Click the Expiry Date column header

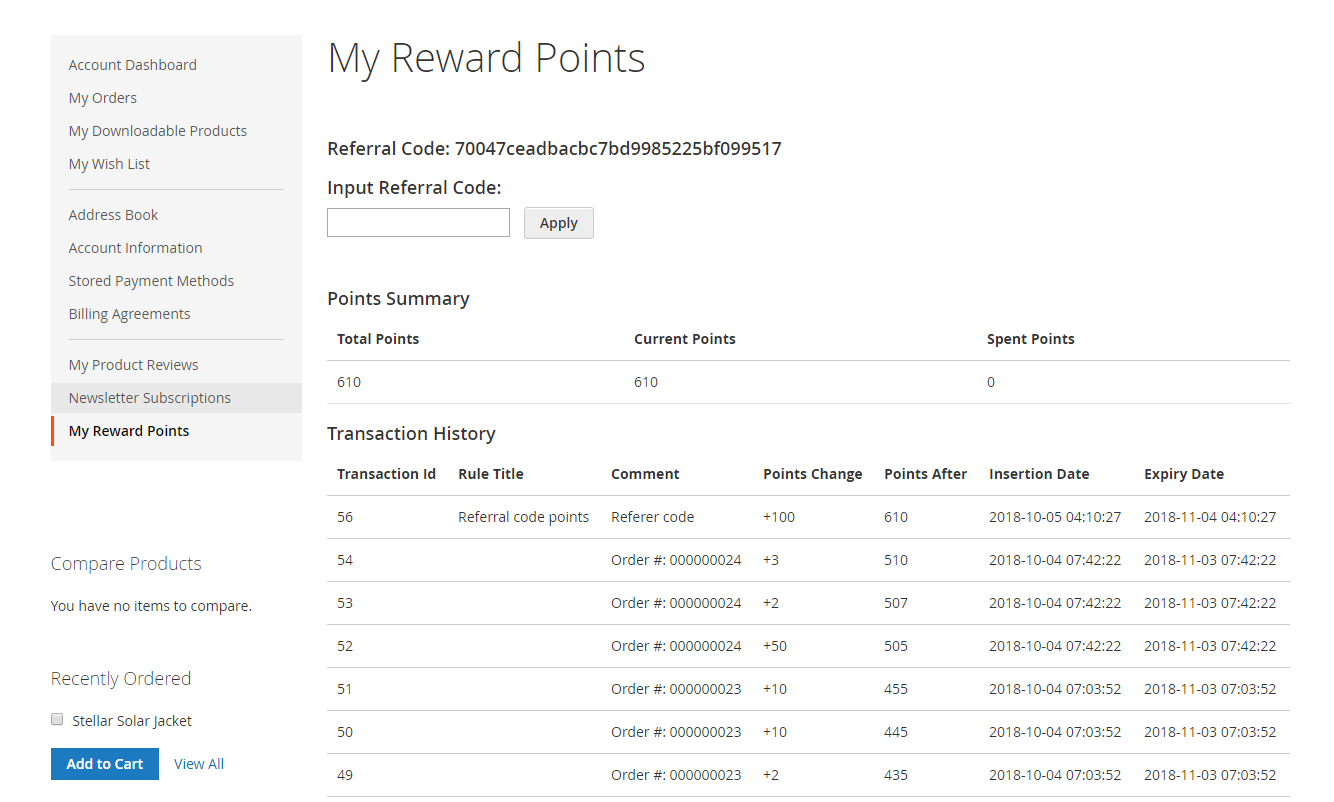coord(1184,474)
